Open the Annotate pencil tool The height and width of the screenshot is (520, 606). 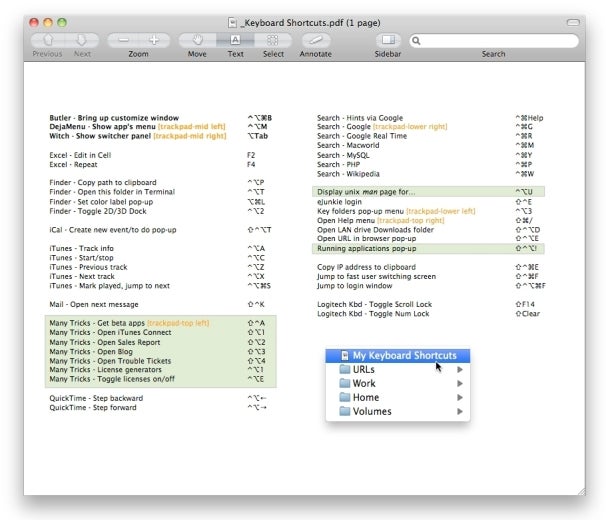click(316, 40)
